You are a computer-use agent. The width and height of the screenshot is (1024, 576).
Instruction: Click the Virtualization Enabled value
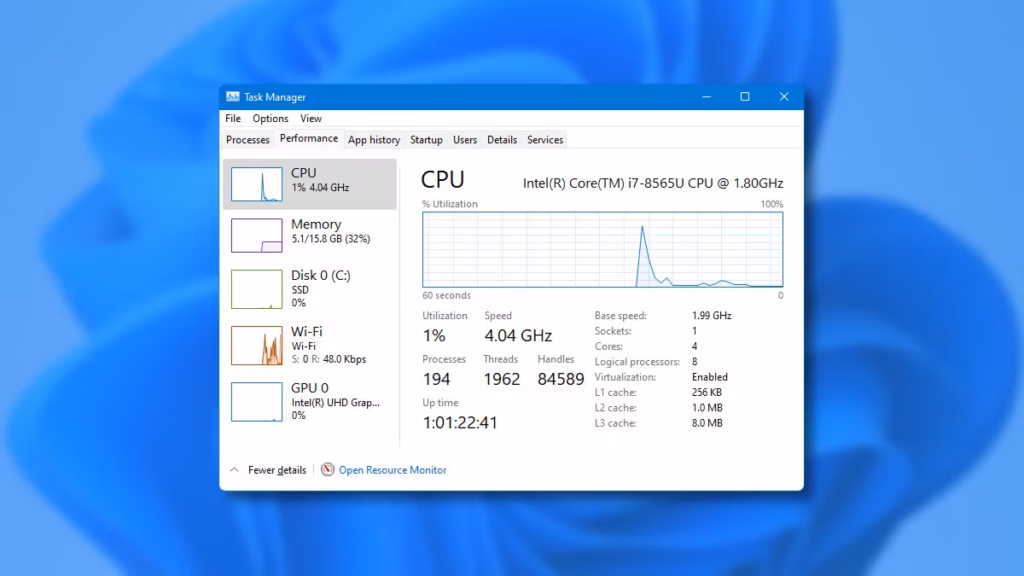pos(709,377)
